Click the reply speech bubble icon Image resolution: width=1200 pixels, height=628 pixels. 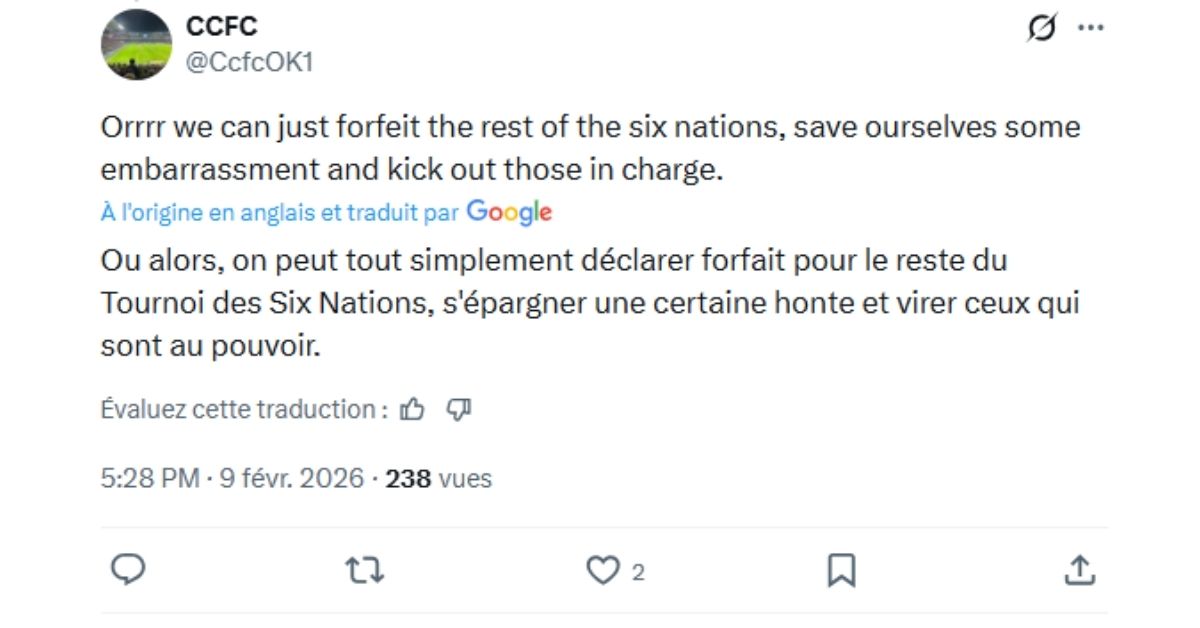128,570
